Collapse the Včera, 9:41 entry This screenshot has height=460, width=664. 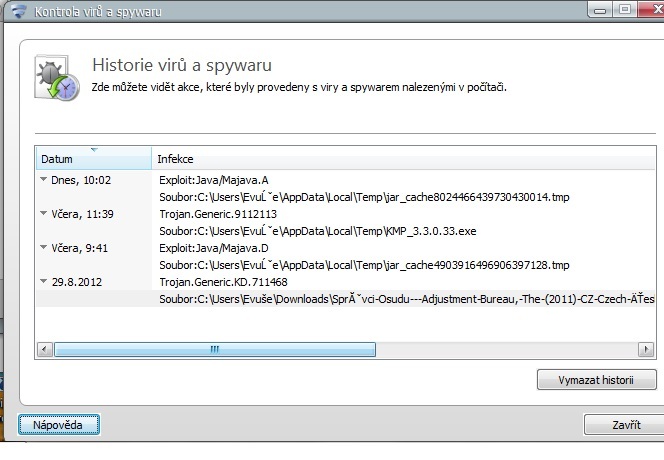pyautogui.click(x=44, y=248)
